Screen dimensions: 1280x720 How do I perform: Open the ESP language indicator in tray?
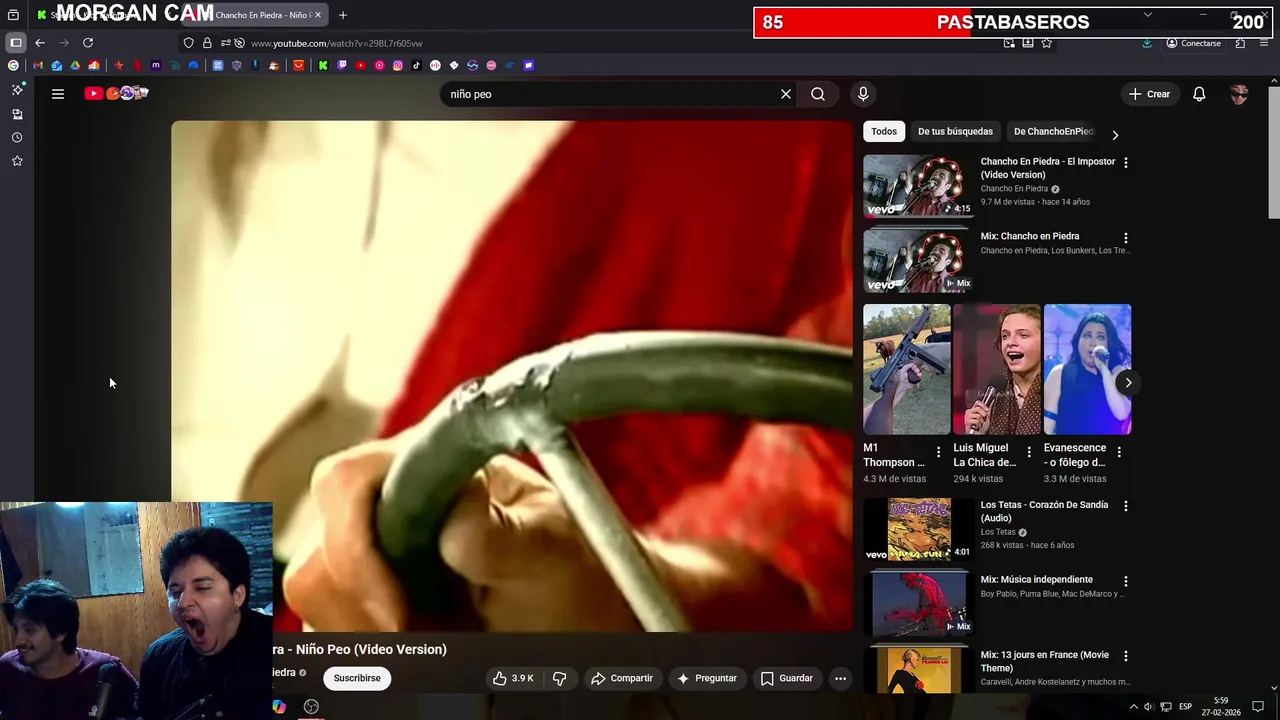point(1185,706)
